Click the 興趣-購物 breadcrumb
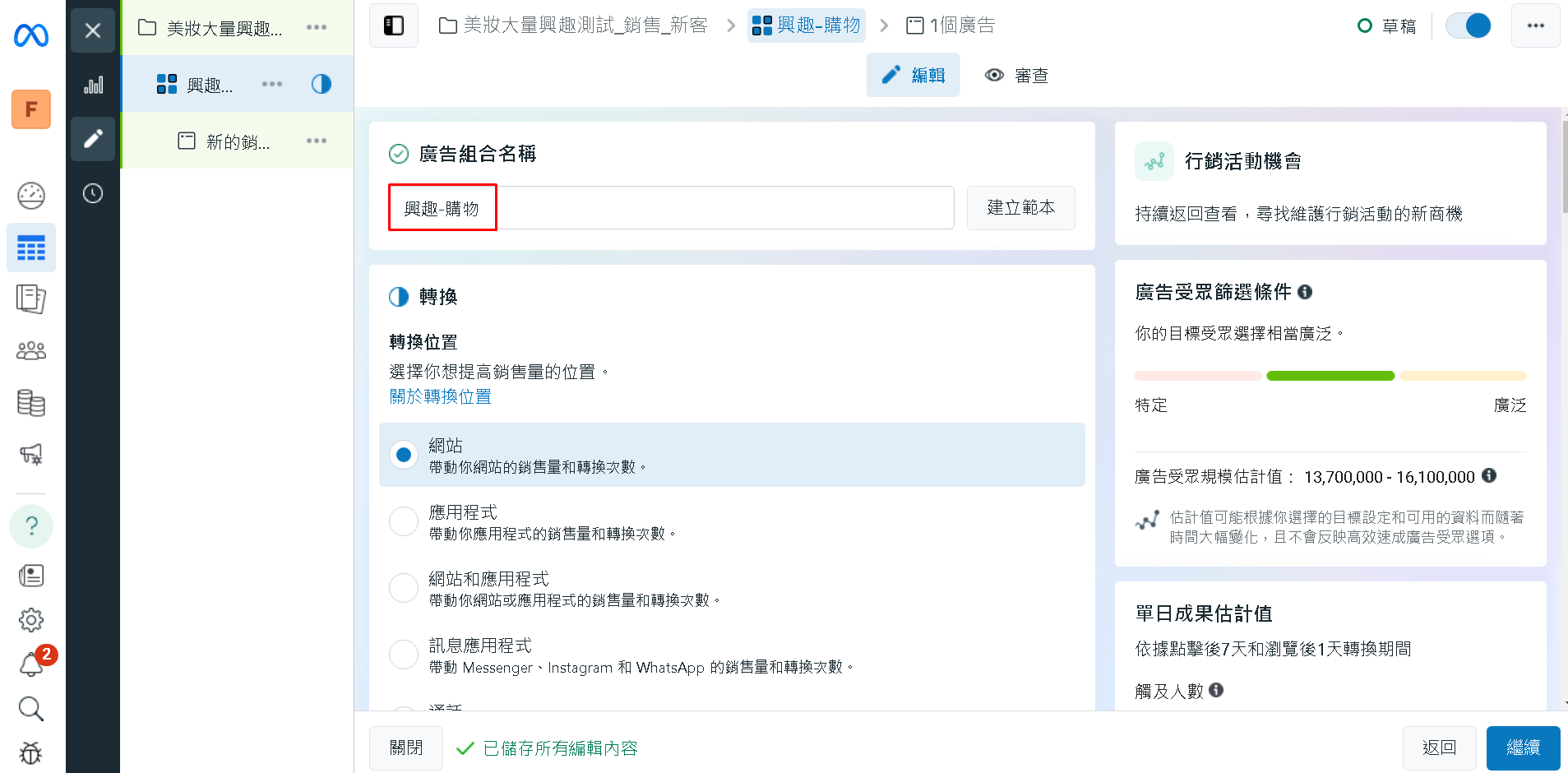Image resolution: width=1568 pixels, height=773 pixels. [807, 25]
